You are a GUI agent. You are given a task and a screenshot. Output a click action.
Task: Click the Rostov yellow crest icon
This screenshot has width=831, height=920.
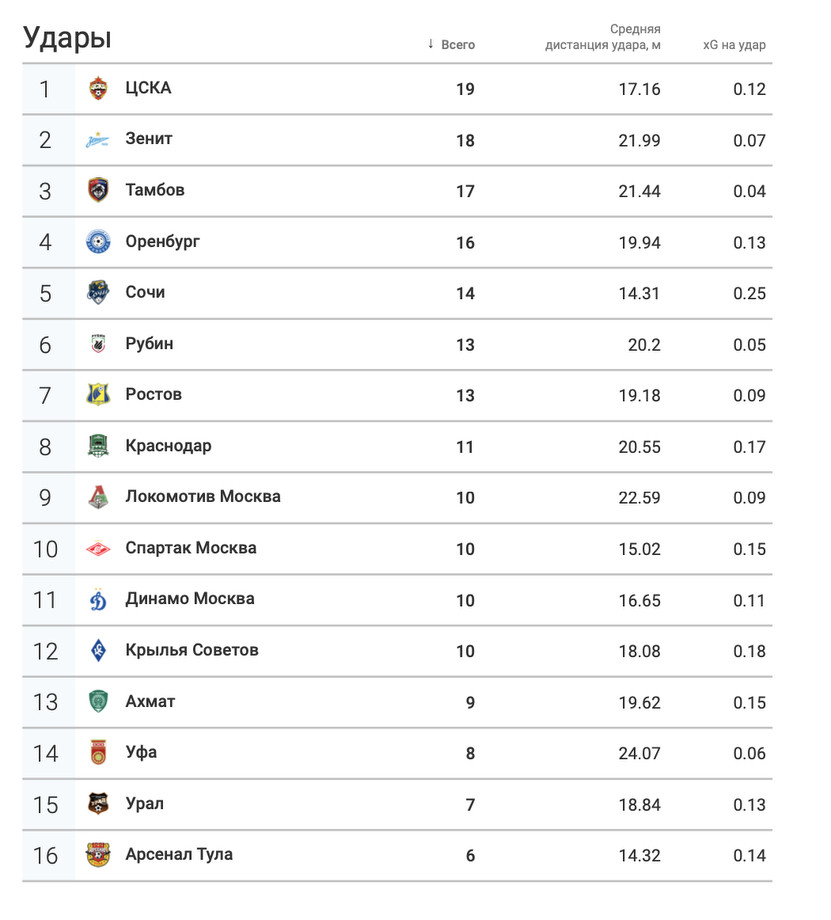click(98, 395)
